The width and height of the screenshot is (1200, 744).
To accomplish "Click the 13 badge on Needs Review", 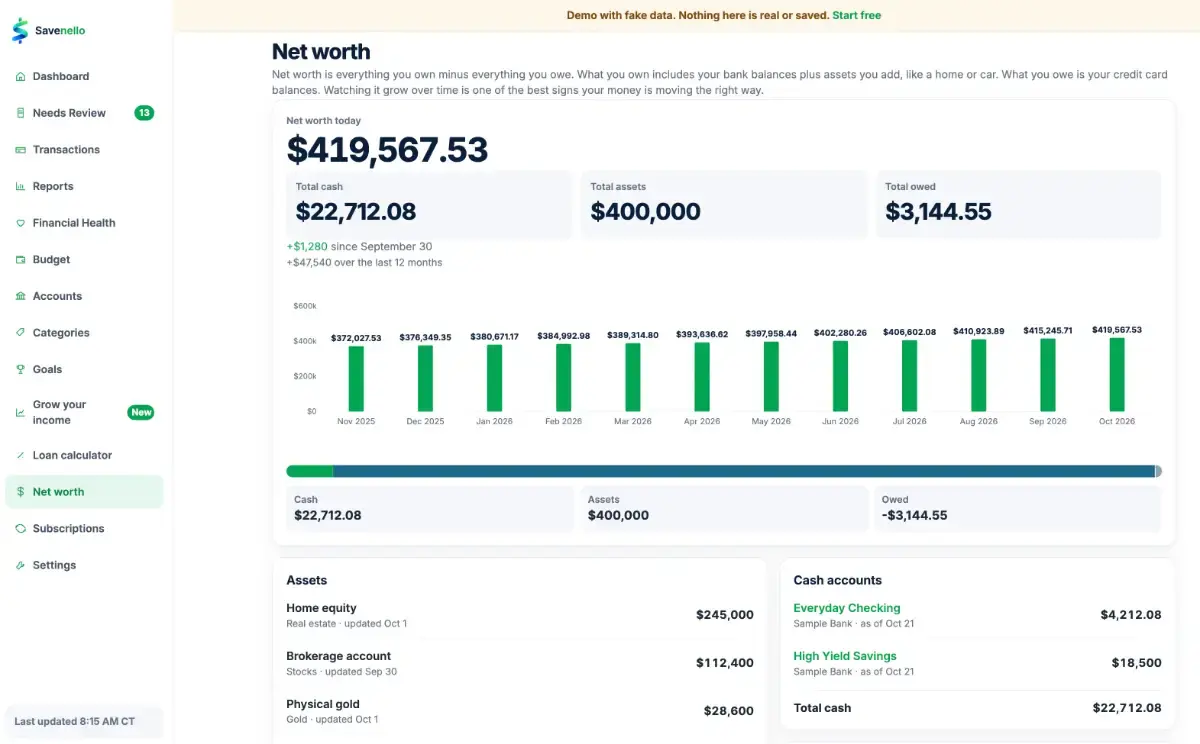I will coord(144,113).
